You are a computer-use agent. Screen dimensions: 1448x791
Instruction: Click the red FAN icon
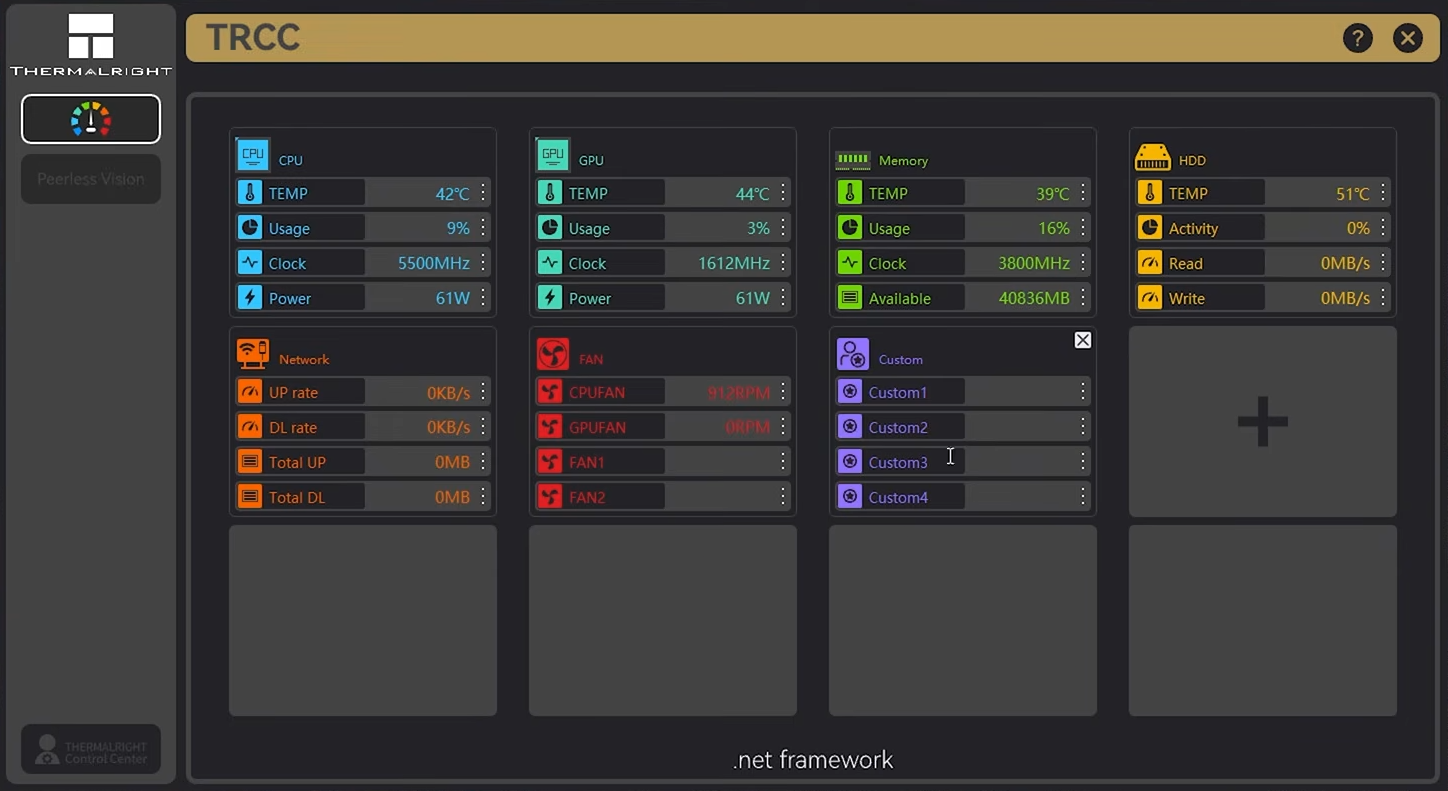pyautogui.click(x=552, y=354)
